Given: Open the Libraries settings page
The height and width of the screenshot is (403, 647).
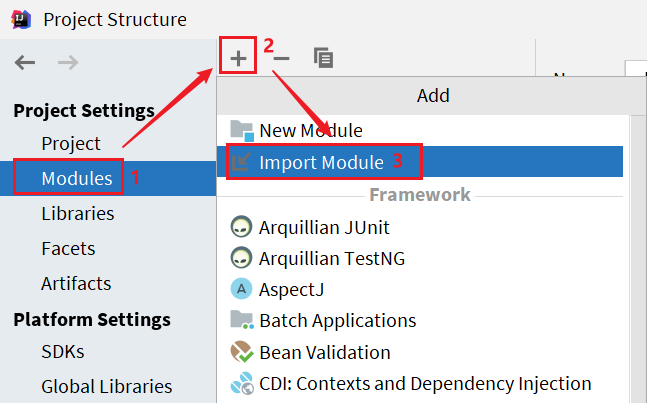Looking at the screenshot, I should click(78, 213).
